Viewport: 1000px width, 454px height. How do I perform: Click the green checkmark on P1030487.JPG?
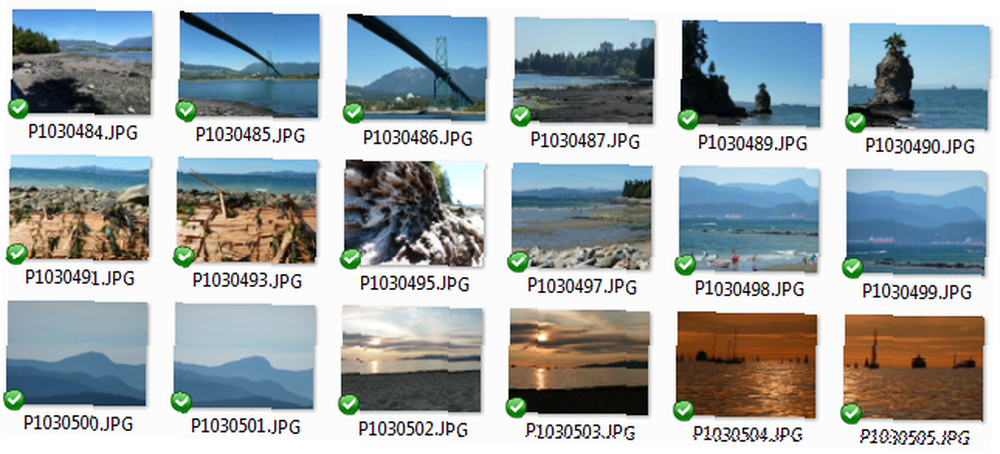pos(520,116)
